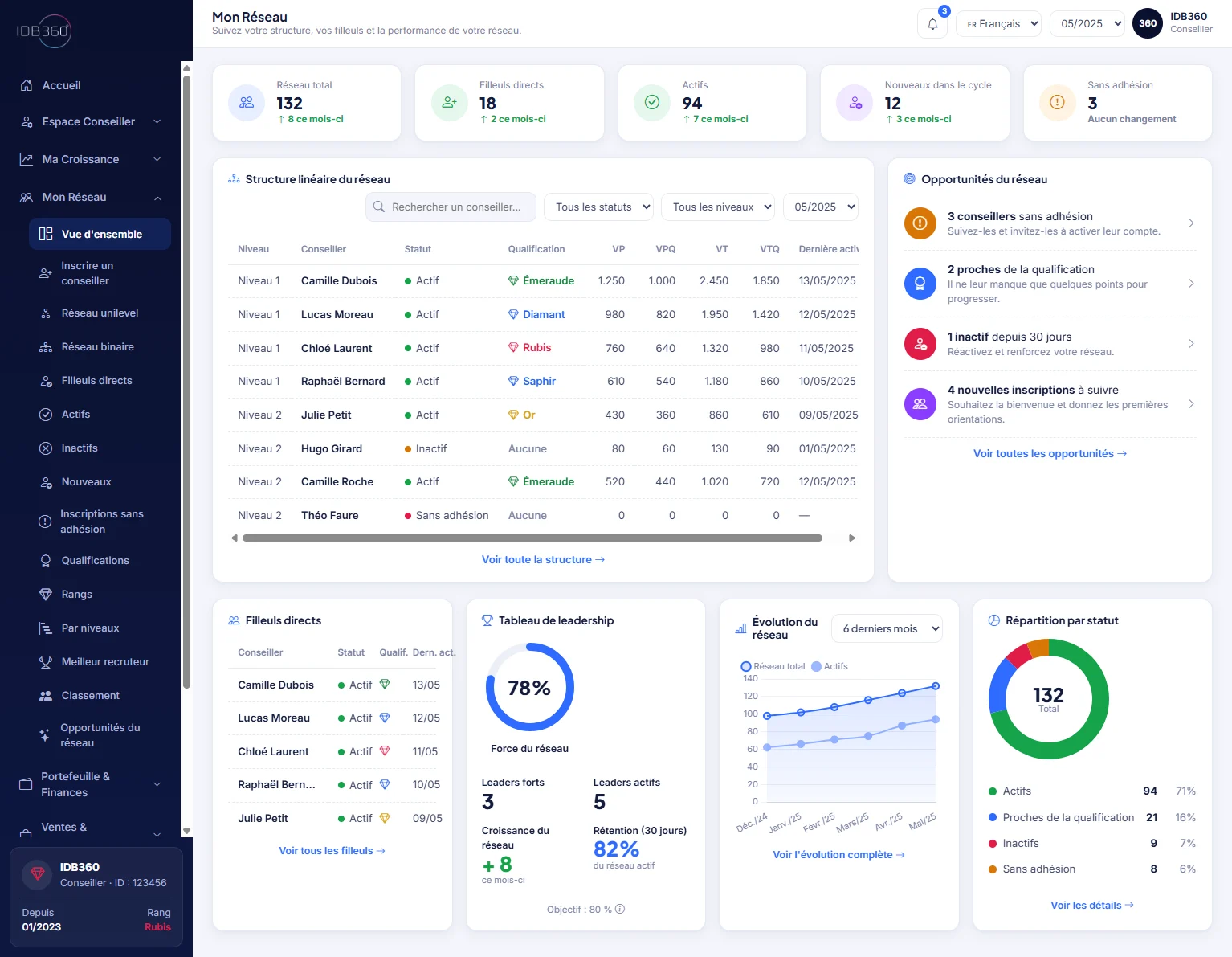The image size is (1232, 957).
Task: Click the Filleuls directs panel header icon
Action: pyautogui.click(x=234, y=620)
